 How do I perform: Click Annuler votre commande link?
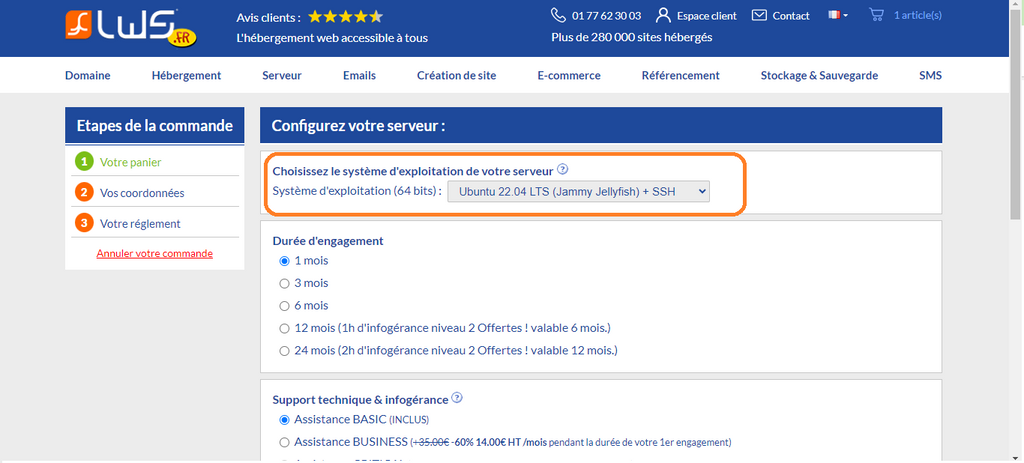154,254
